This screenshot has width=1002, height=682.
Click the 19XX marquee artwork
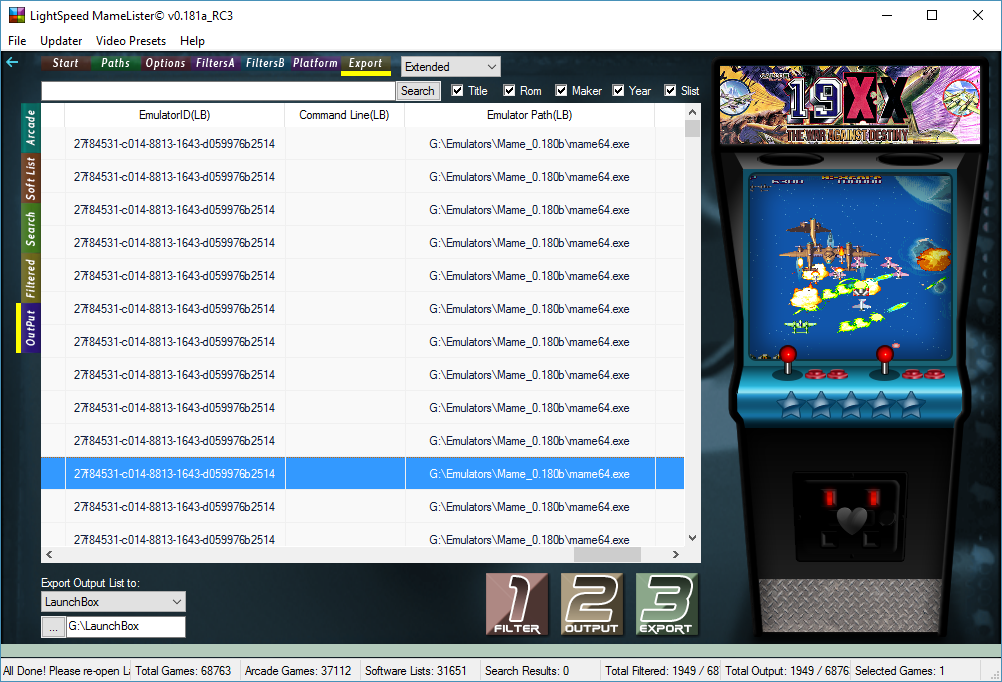(x=849, y=105)
